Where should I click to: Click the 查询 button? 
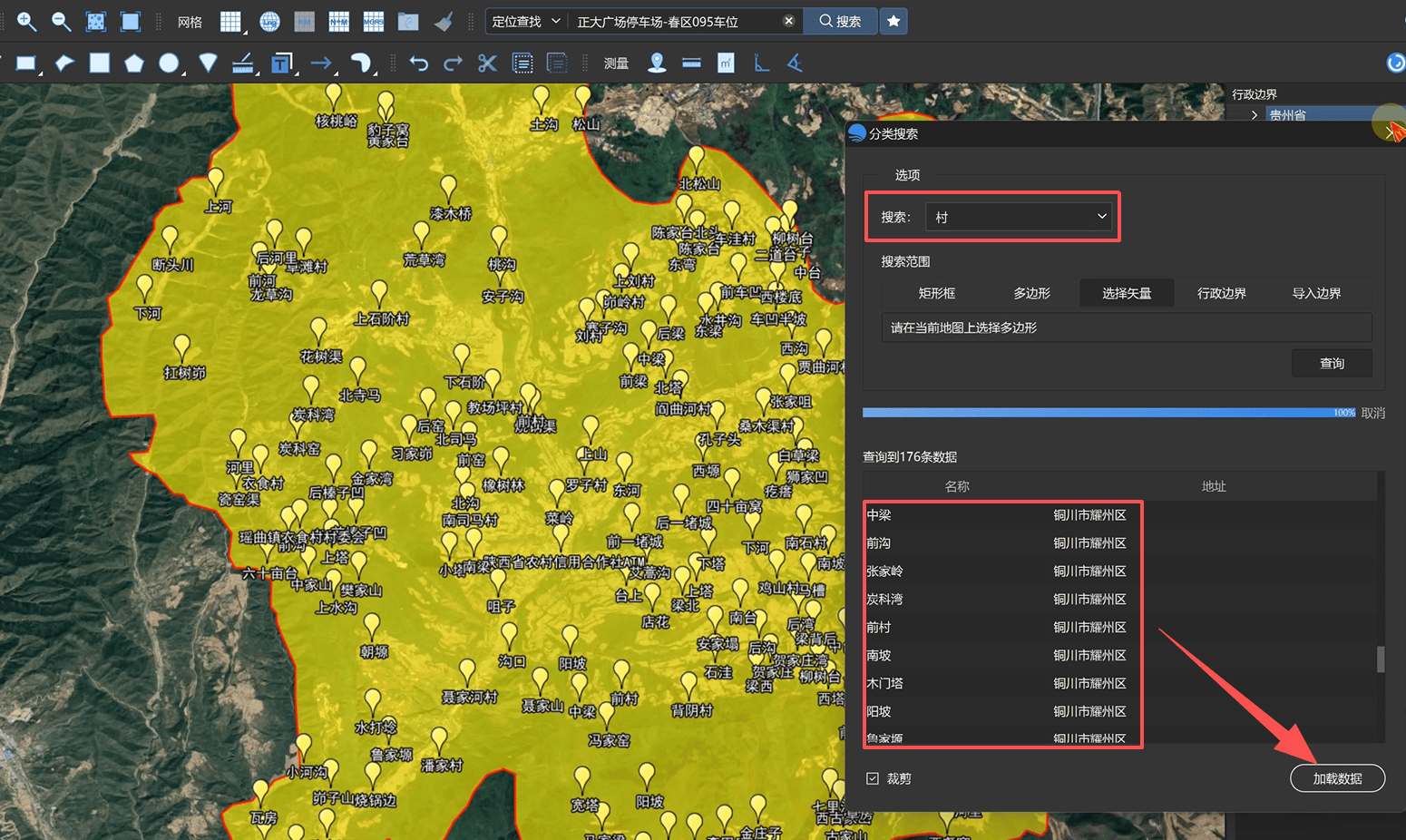[1332, 363]
